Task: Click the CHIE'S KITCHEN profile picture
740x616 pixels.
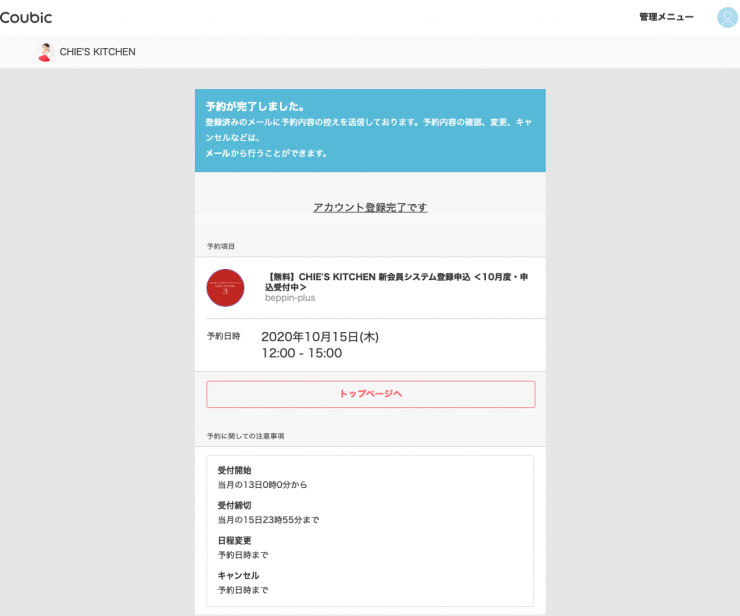Action: [45, 52]
